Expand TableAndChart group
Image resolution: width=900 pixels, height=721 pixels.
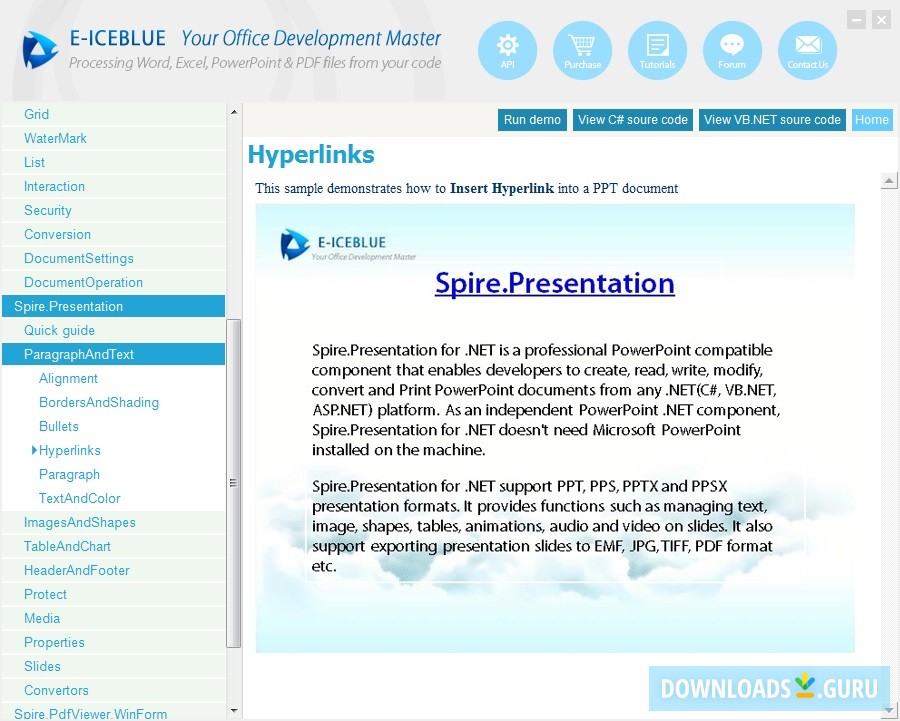[114, 547]
